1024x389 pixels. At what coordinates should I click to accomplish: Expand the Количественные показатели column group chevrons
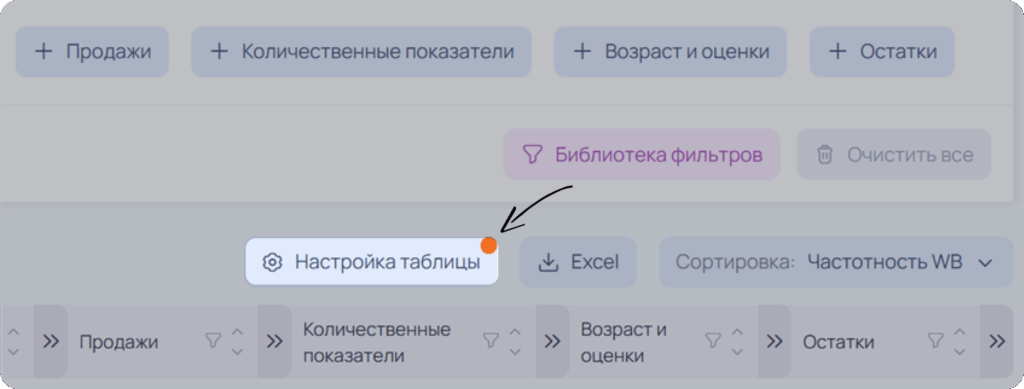[x=274, y=341]
